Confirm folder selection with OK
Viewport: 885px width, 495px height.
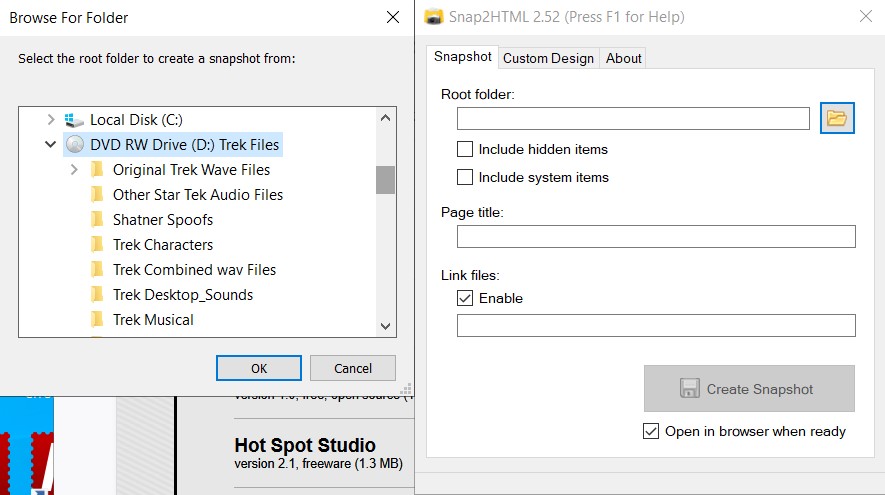pos(259,368)
